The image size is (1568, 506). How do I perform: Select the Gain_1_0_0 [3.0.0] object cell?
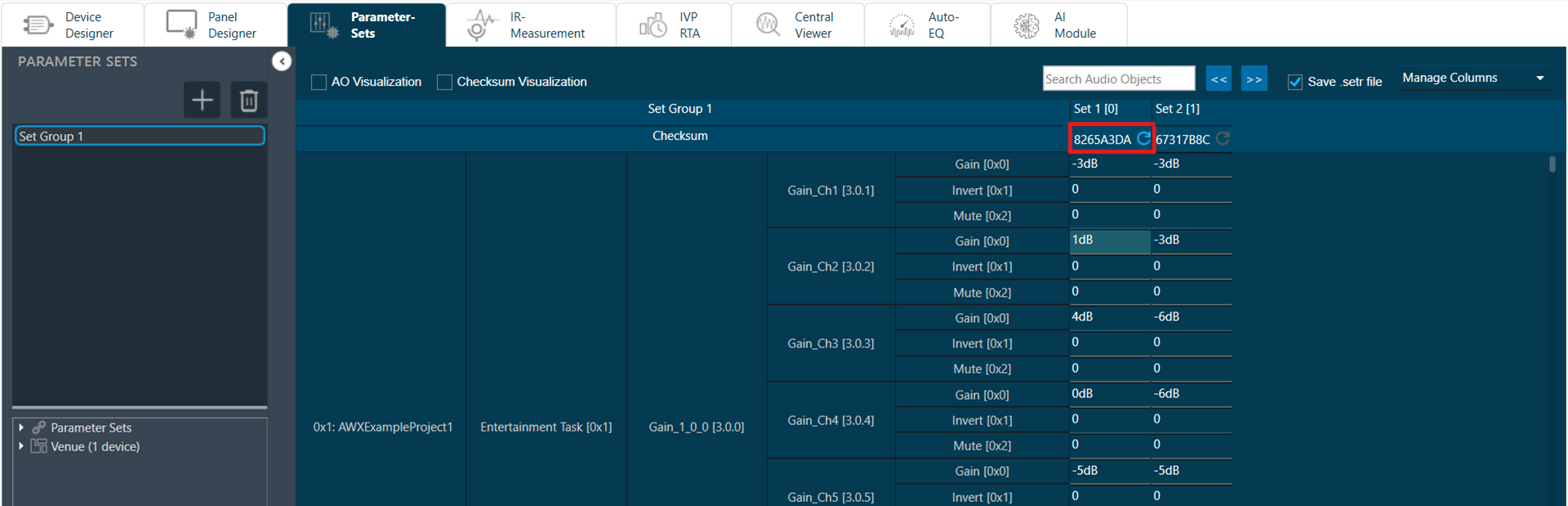pyautogui.click(x=697, y=427)
